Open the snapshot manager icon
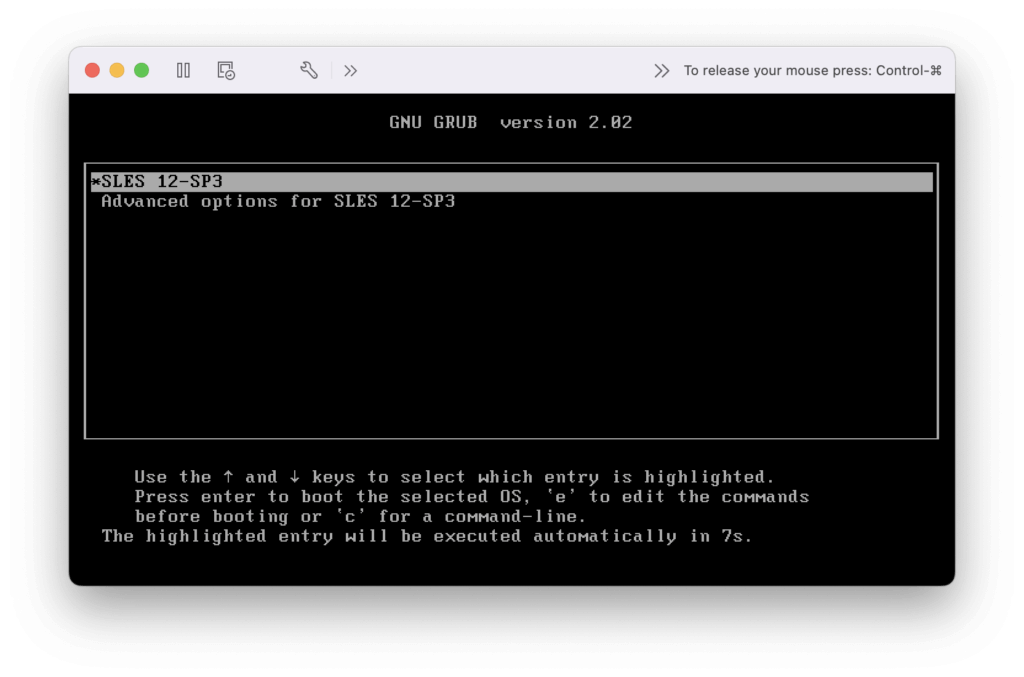The width and height of the screenshot is (1024, 677). coord(226,70)
